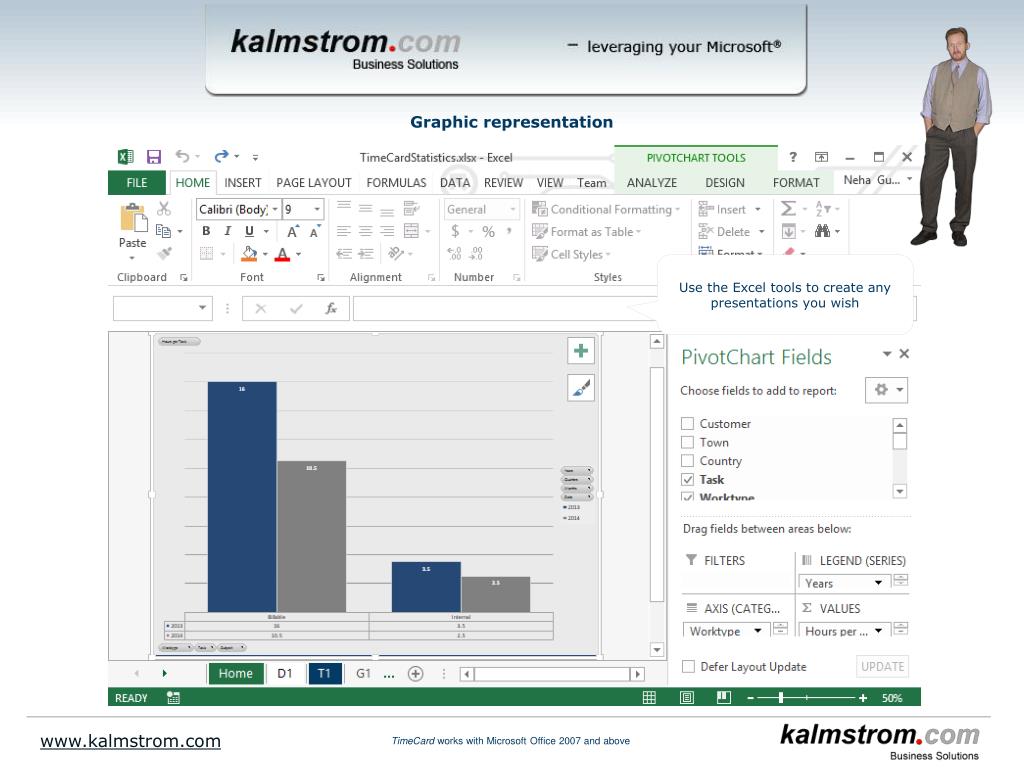Click the Font Color red A icon

tap(282, 254)
